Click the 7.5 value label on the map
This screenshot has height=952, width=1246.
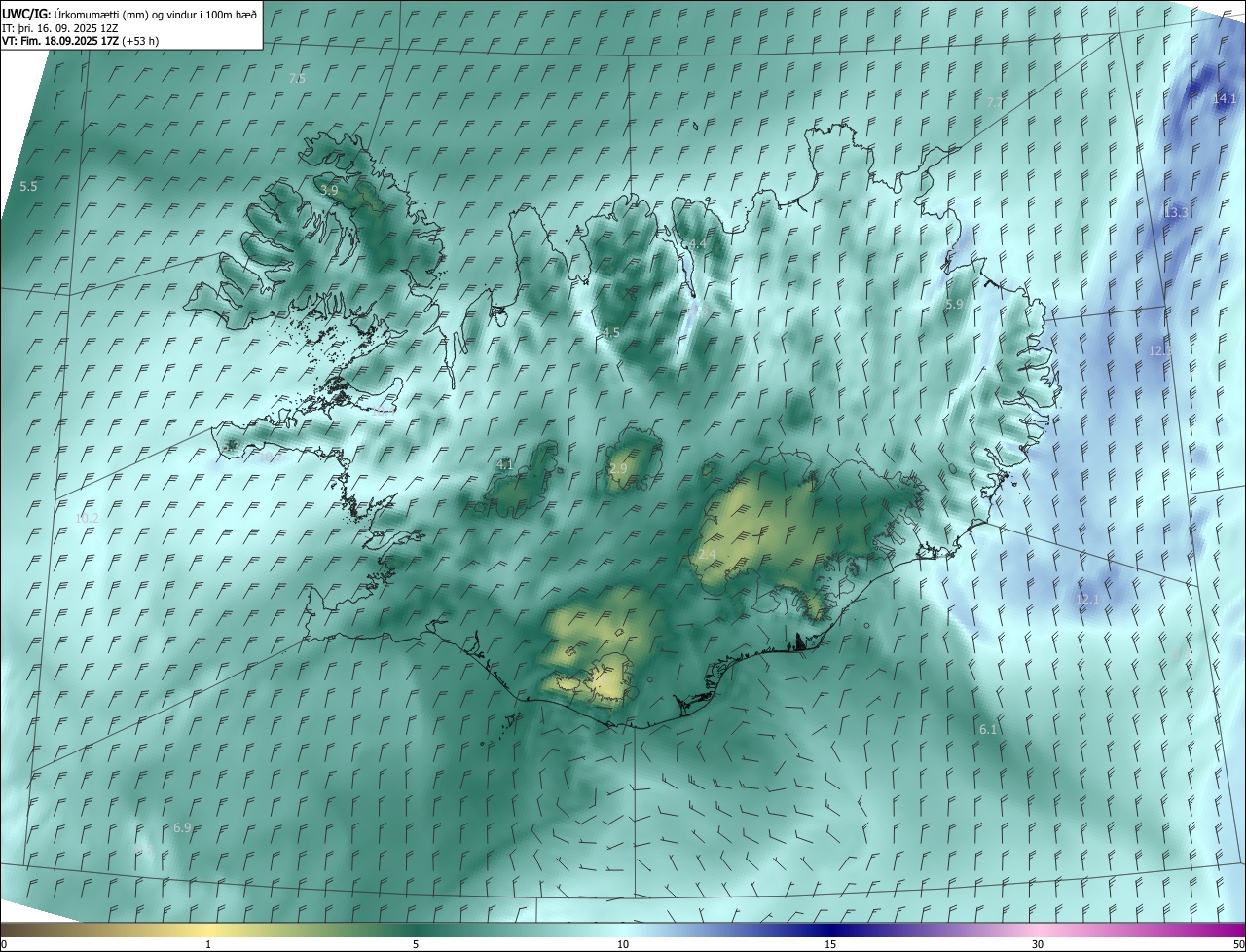pos(297,78)
